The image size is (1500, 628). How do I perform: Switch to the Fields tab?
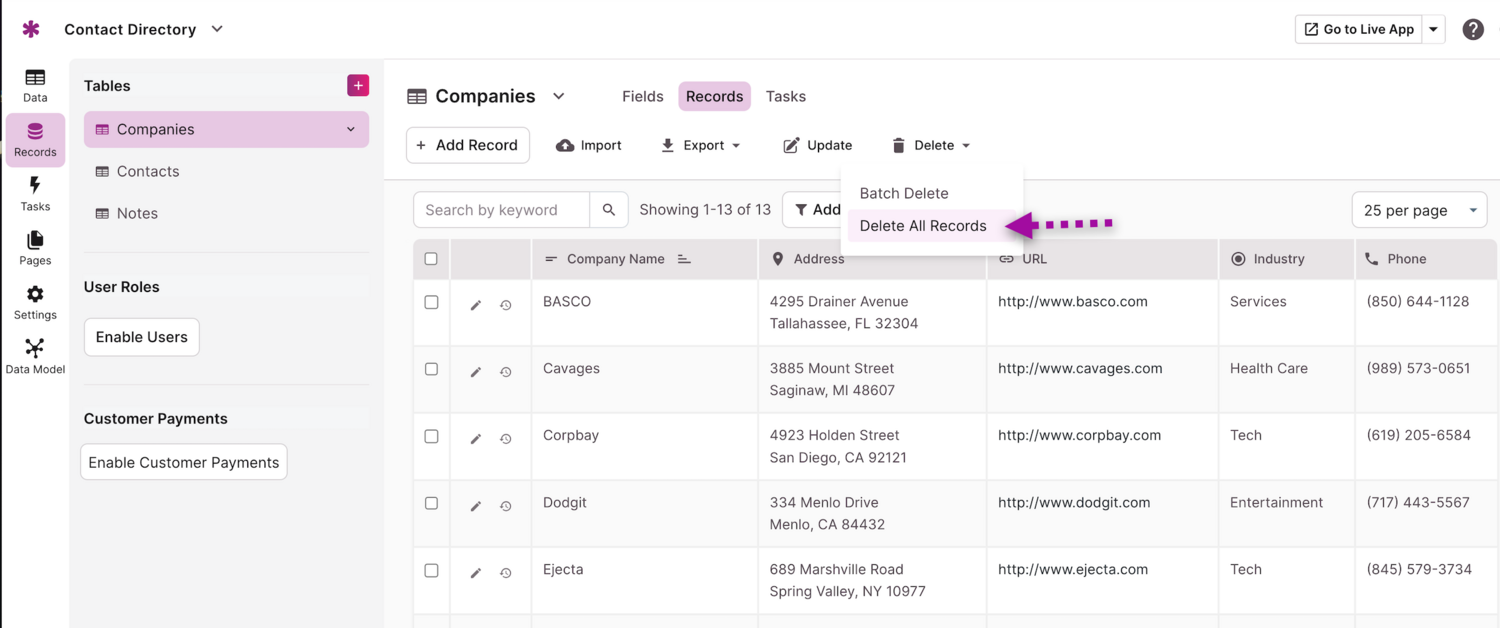pyautogui.click(x=642, y=97)
